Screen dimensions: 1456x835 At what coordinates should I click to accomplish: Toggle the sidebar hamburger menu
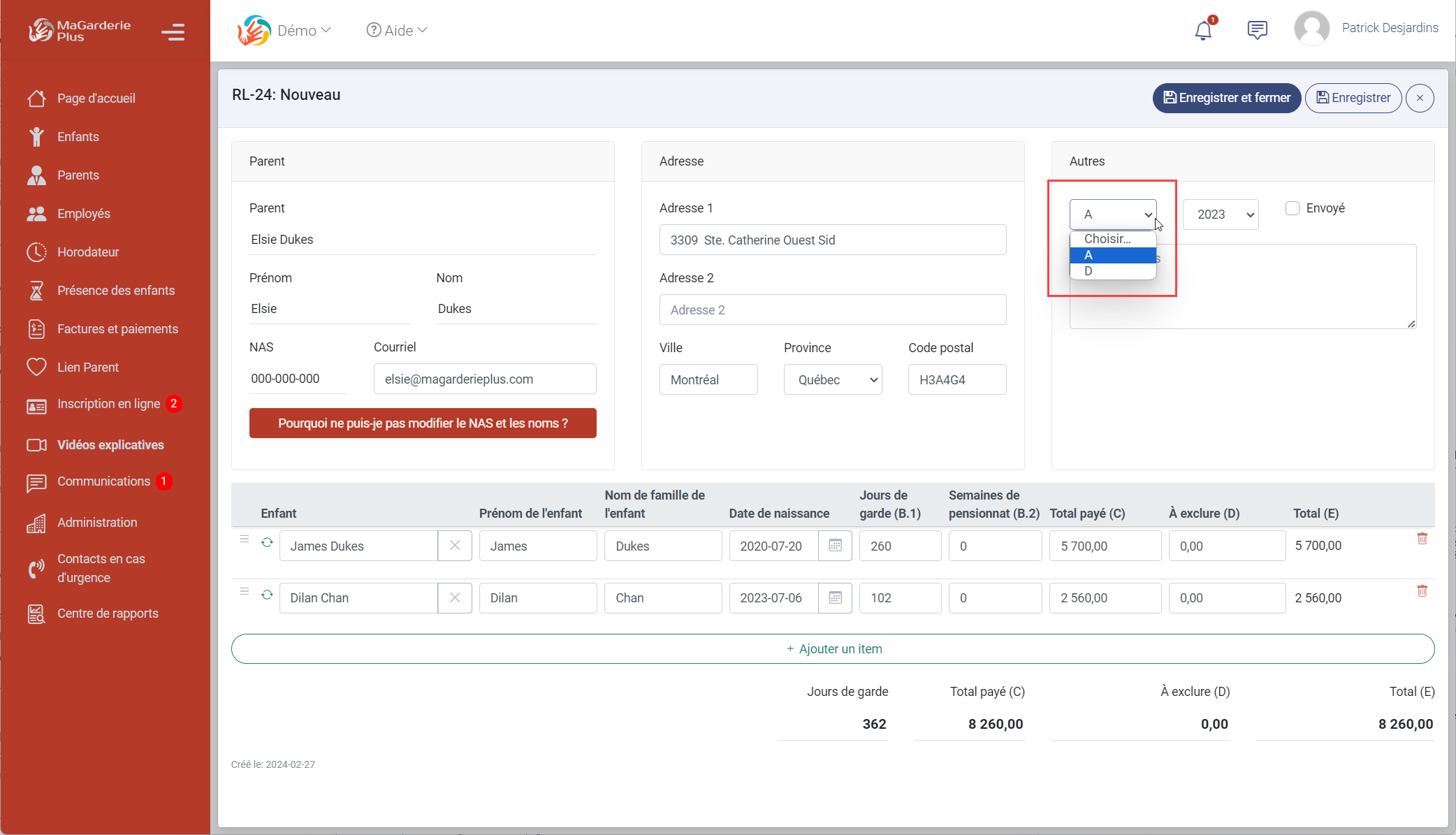click(x=173, y=32)
